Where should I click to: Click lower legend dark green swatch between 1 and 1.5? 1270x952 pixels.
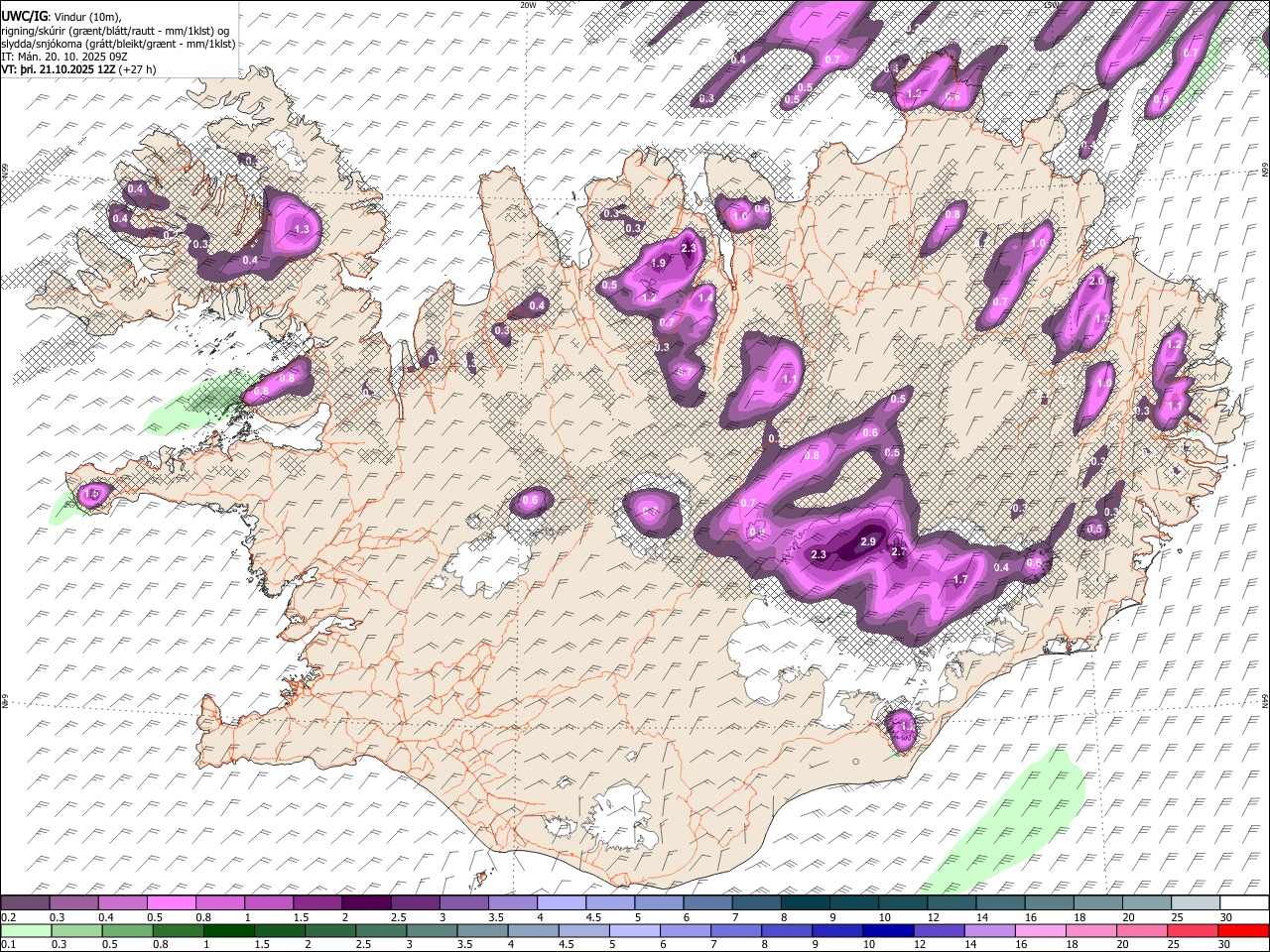point(231,930)
